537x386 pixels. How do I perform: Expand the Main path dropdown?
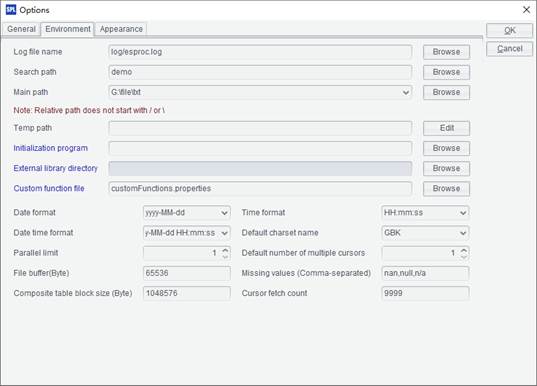406,92
